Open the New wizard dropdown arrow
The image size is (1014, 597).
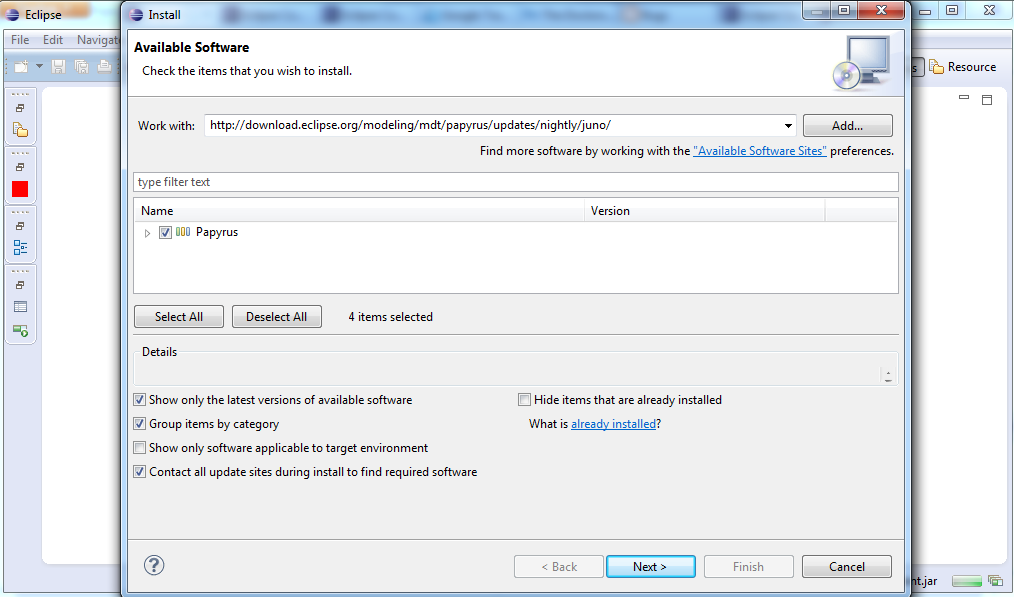click(39, 66)
